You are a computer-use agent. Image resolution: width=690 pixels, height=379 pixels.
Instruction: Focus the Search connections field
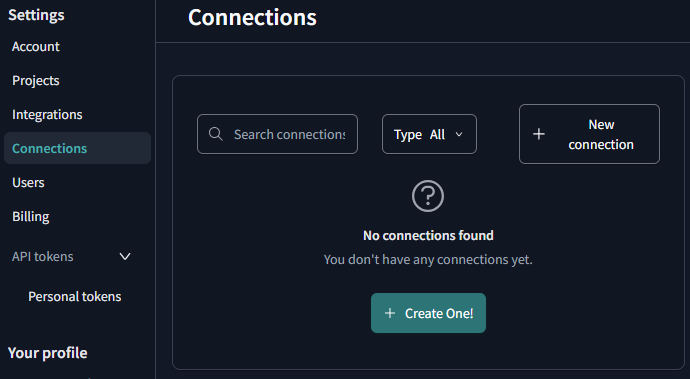point(277,134)
